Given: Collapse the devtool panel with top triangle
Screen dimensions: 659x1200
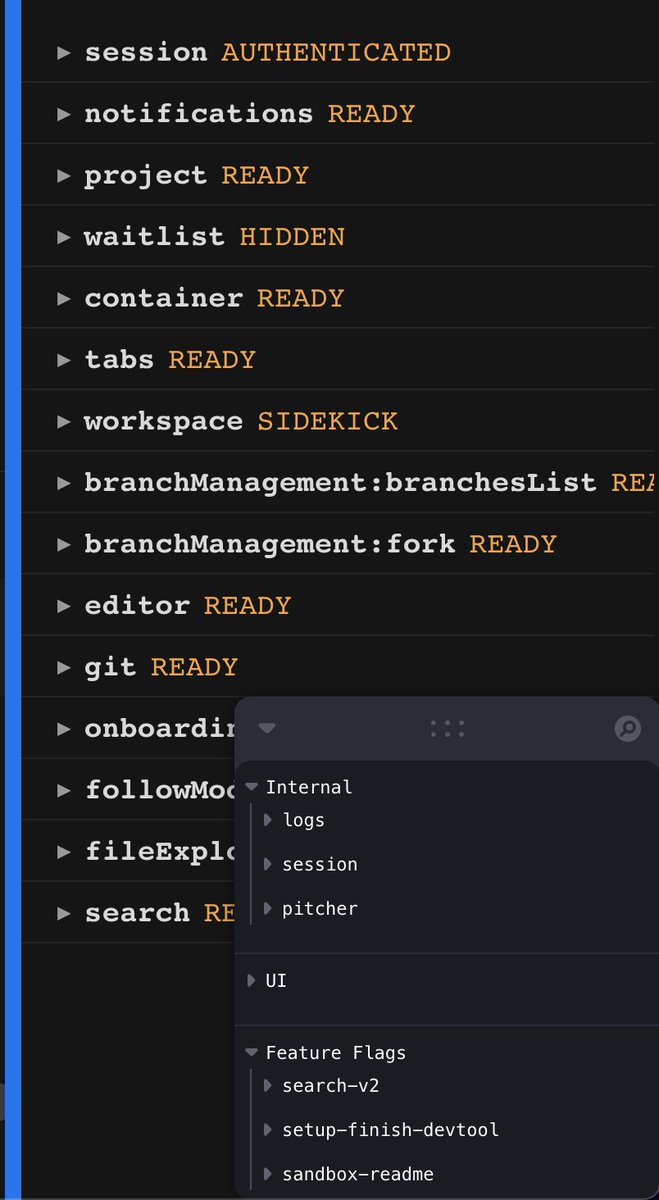Looking at the screenshot, I should click(x=266, y=729).
